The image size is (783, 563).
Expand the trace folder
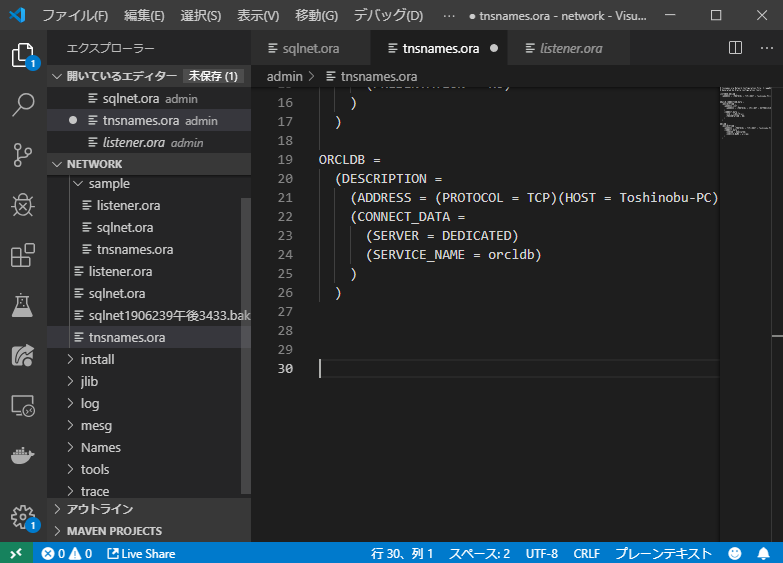(95, 491)
